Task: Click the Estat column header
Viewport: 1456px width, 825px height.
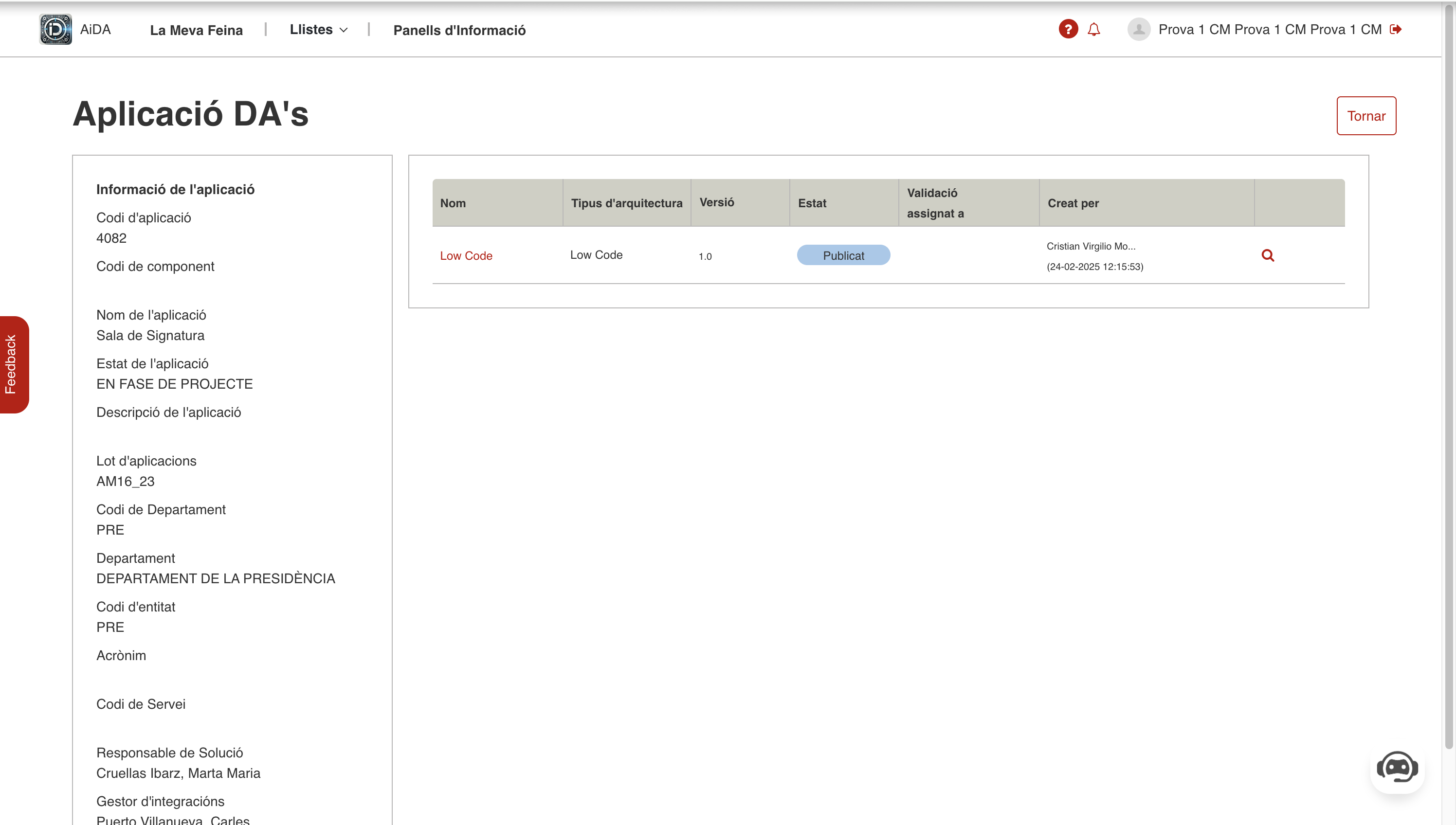Action: 812,203
